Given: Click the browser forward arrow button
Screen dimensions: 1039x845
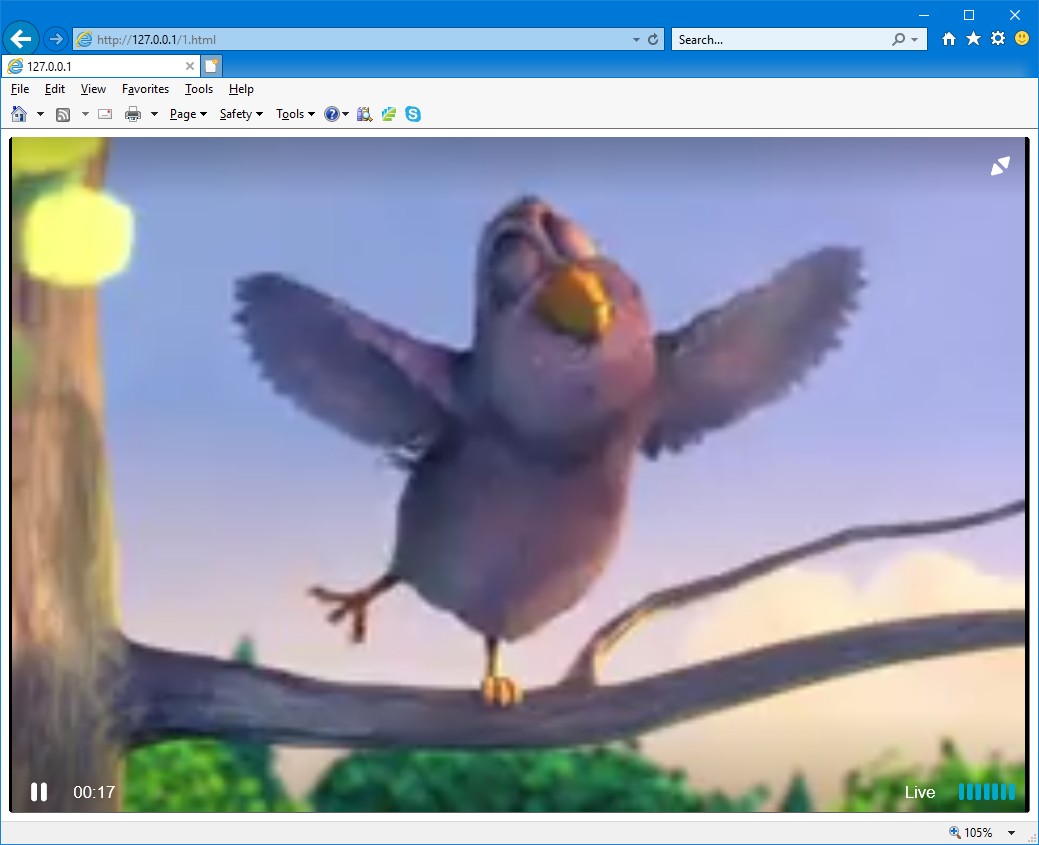Looking at the screenshot, I should (56, 39).
